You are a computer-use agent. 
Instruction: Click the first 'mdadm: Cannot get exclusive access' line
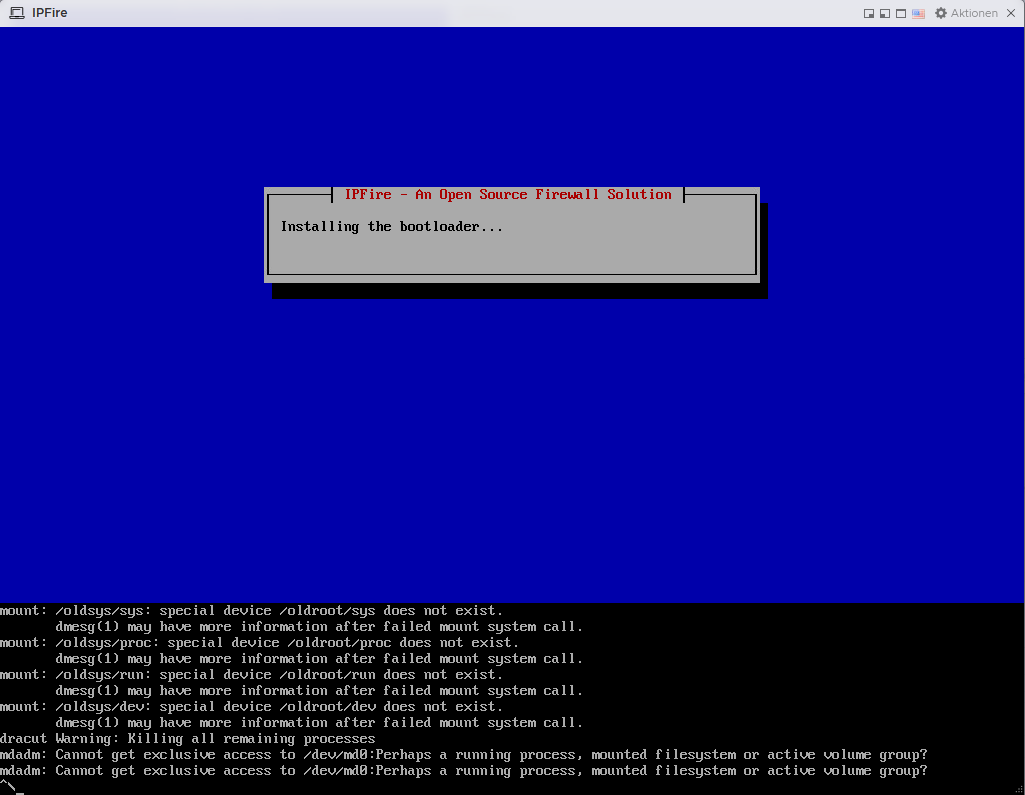463,754
